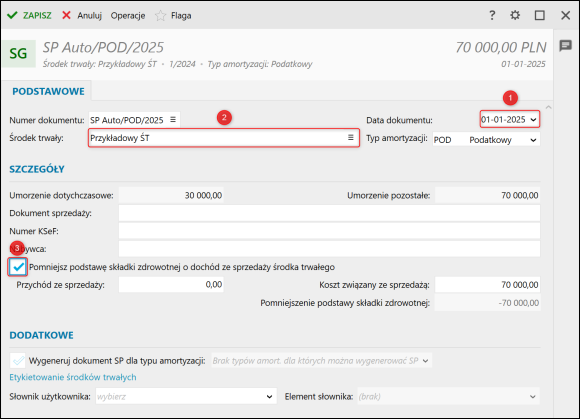This screenshot has height=419, width=580.
Task: Collapse the section using the up chevron
Action: [549, 107]
